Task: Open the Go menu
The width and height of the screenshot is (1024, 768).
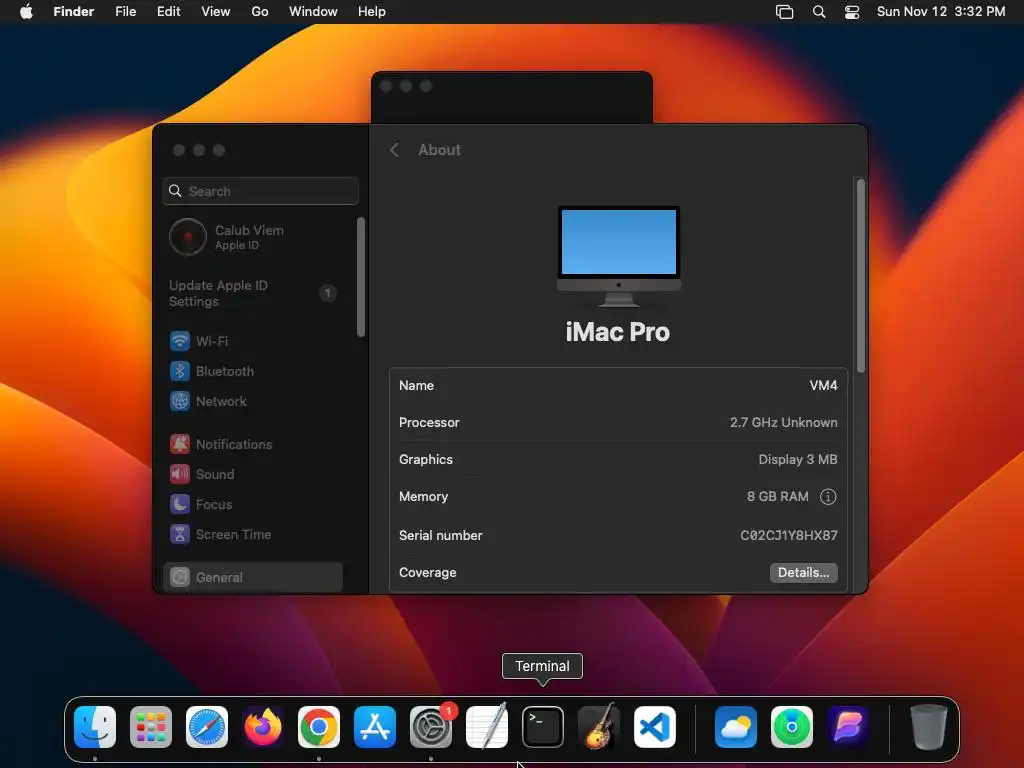Action: pyautogui.click(x=260, y=11)
